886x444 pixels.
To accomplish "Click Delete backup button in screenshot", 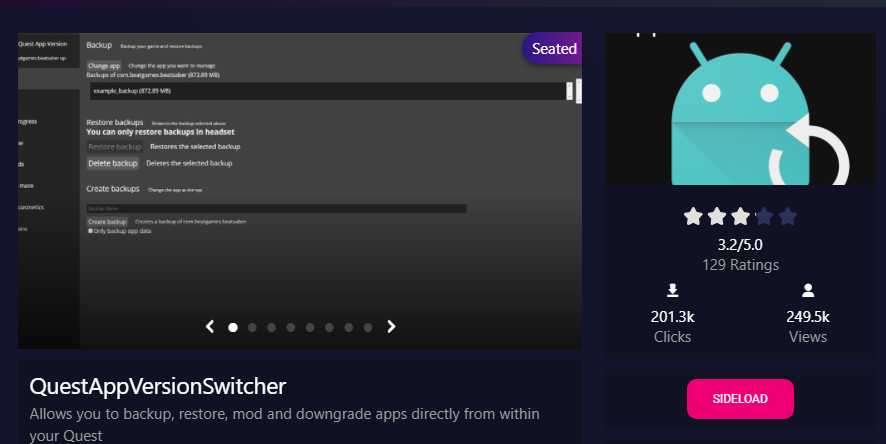I will (x=112, y=163).
